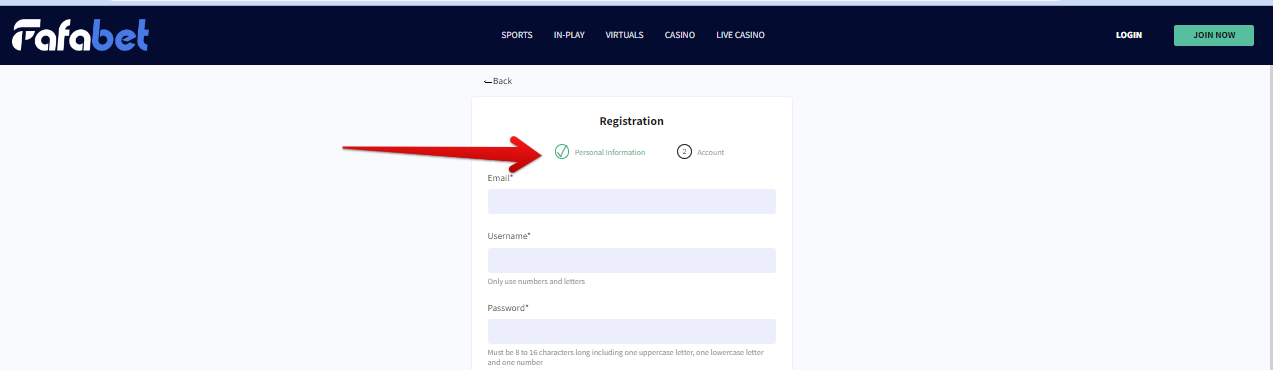Image resolution: width=1273 pixels, height=370 pixels.
Task: Click the Registration heading
Action: [x=632, y=121]
